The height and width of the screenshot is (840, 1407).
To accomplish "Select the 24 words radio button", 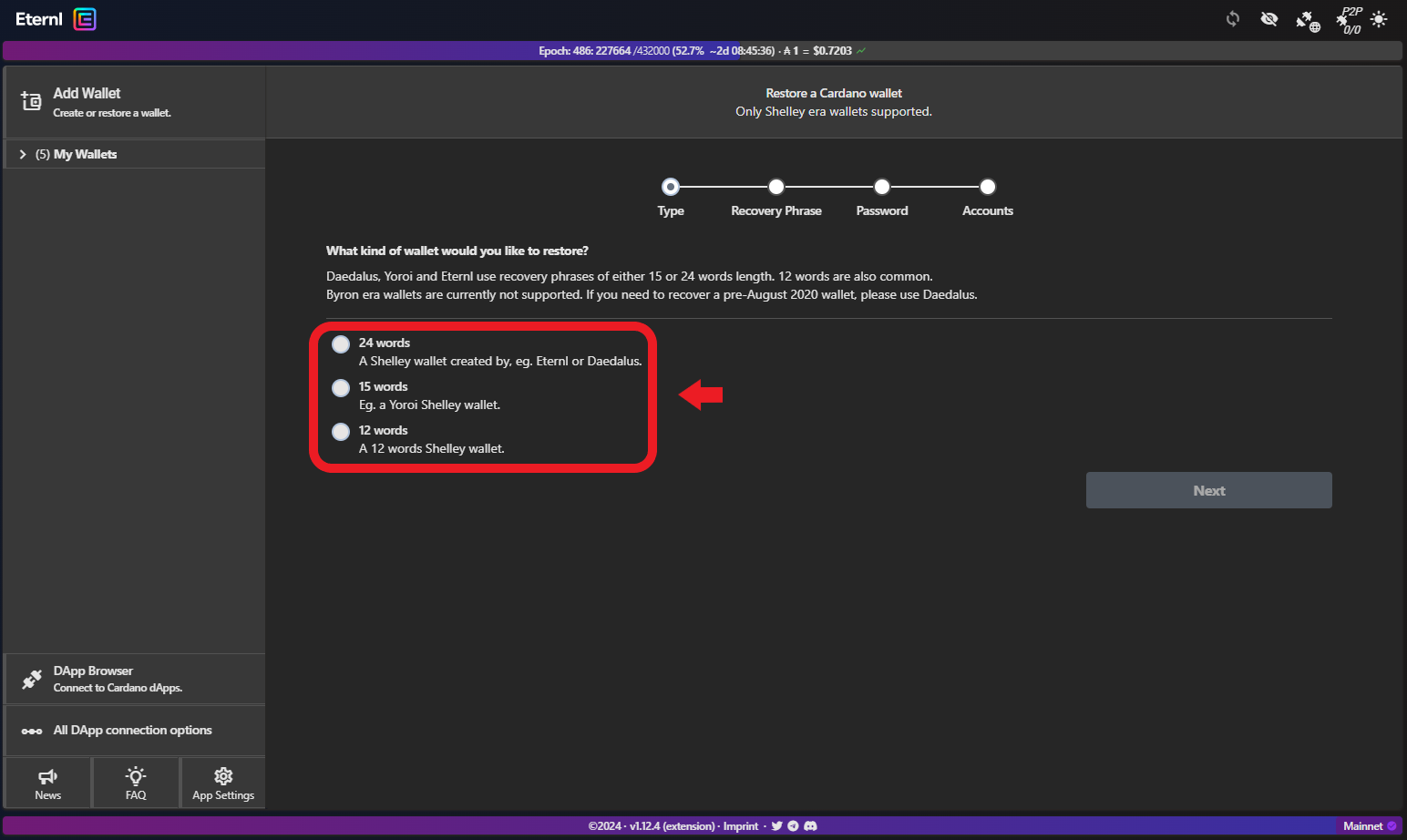I will tap(341, 344).
